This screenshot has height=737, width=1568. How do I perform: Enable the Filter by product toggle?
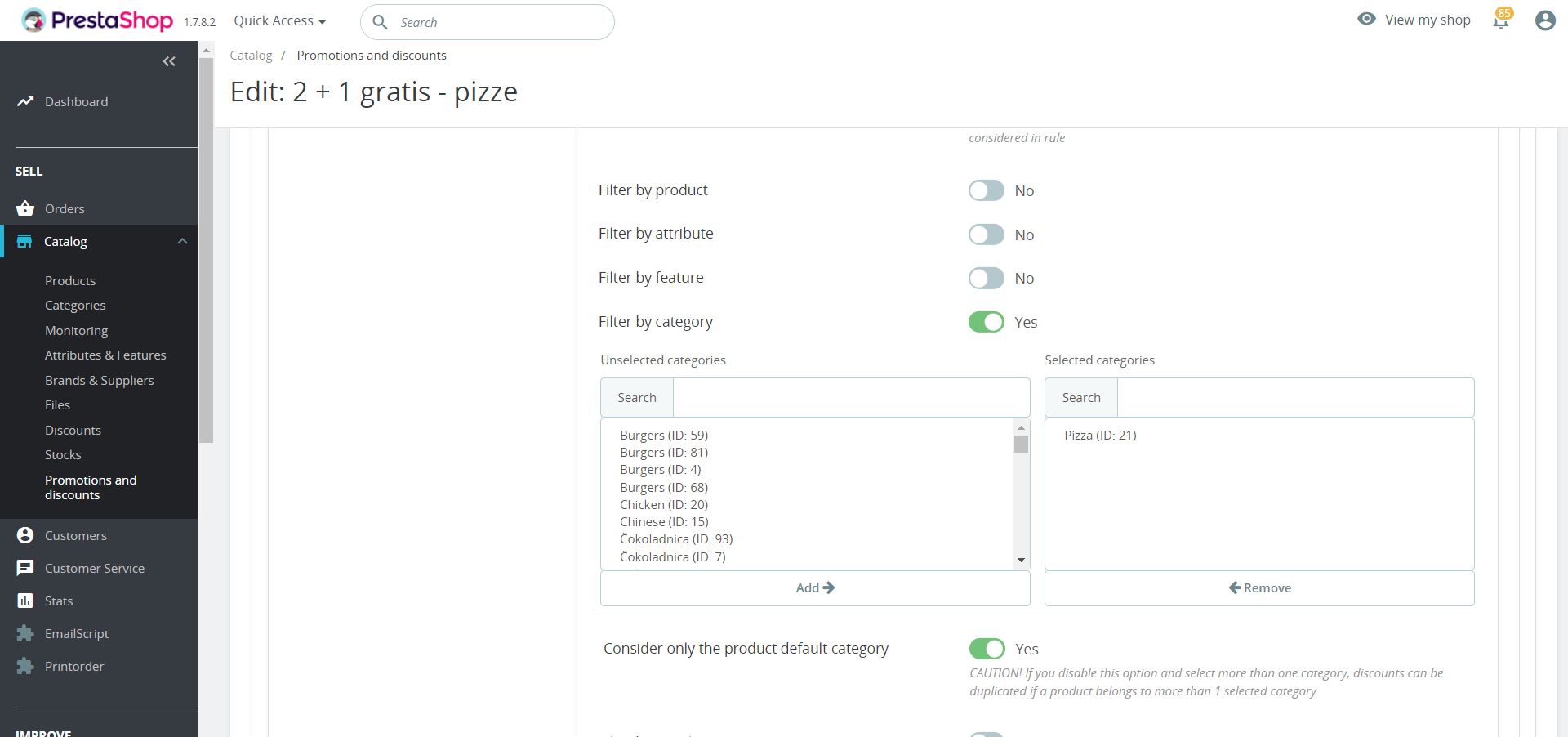(x=986, y=190)
